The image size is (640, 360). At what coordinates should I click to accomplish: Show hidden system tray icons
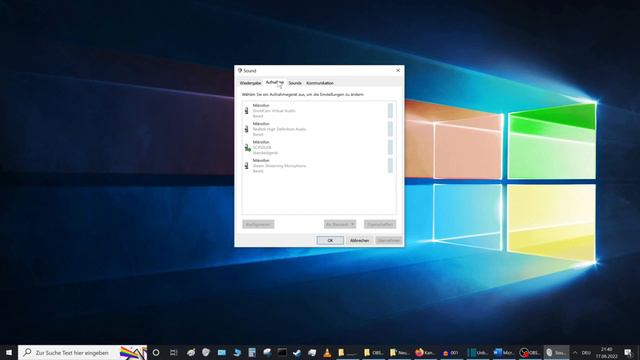tap(575, 352)
